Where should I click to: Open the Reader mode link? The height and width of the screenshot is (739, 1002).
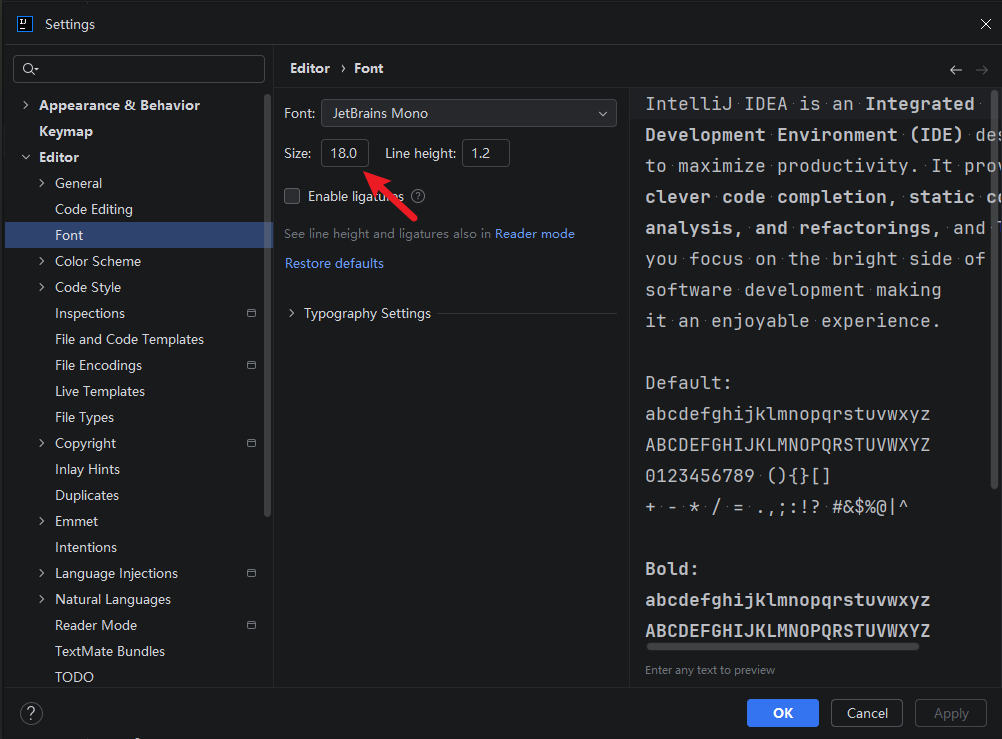(x=535, y=234)
